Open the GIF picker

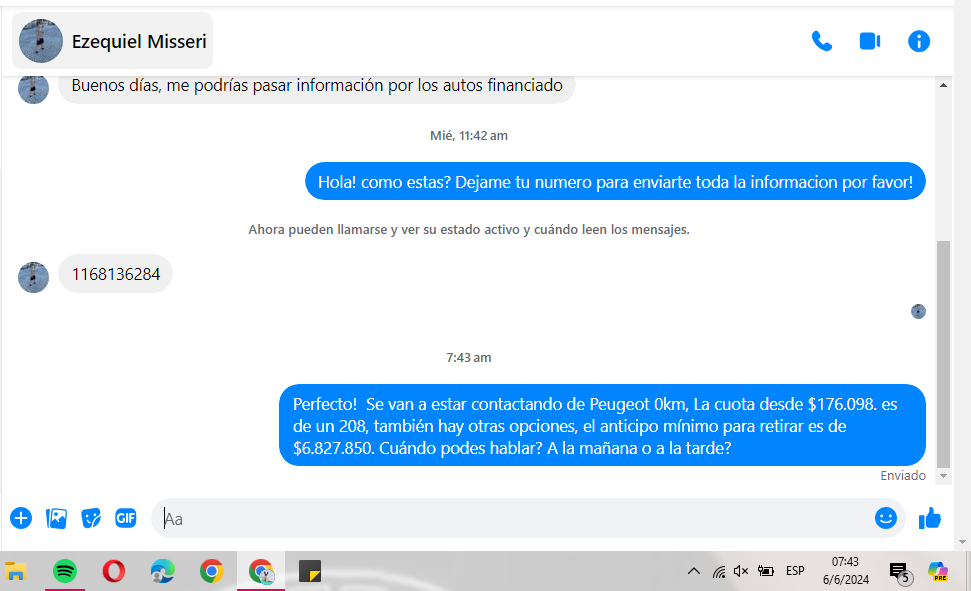click(x=126, y=518)
